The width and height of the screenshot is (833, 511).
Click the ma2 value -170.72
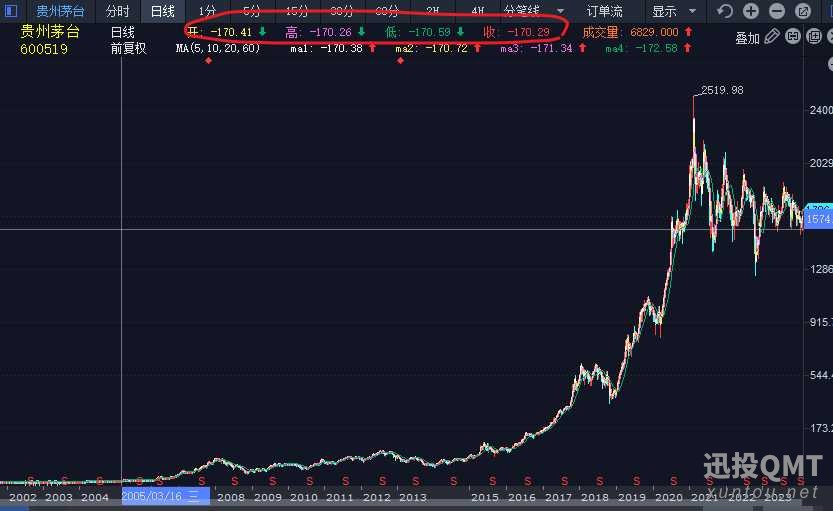pos(446,48)
